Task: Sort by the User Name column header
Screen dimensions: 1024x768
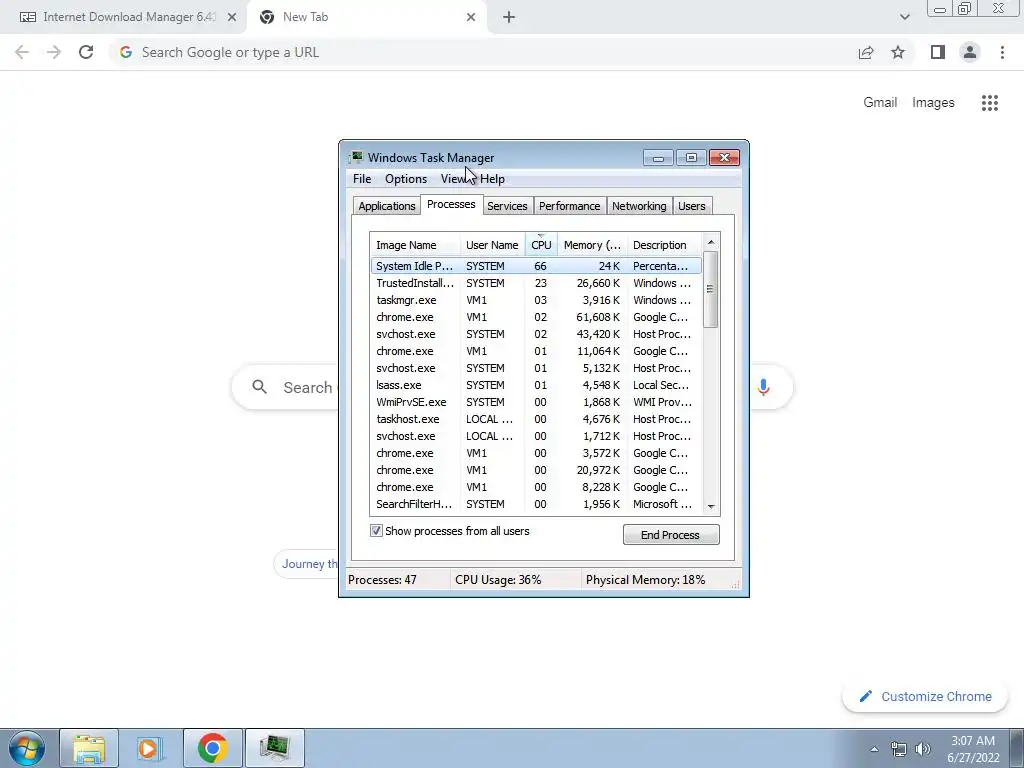Action: 492,245
